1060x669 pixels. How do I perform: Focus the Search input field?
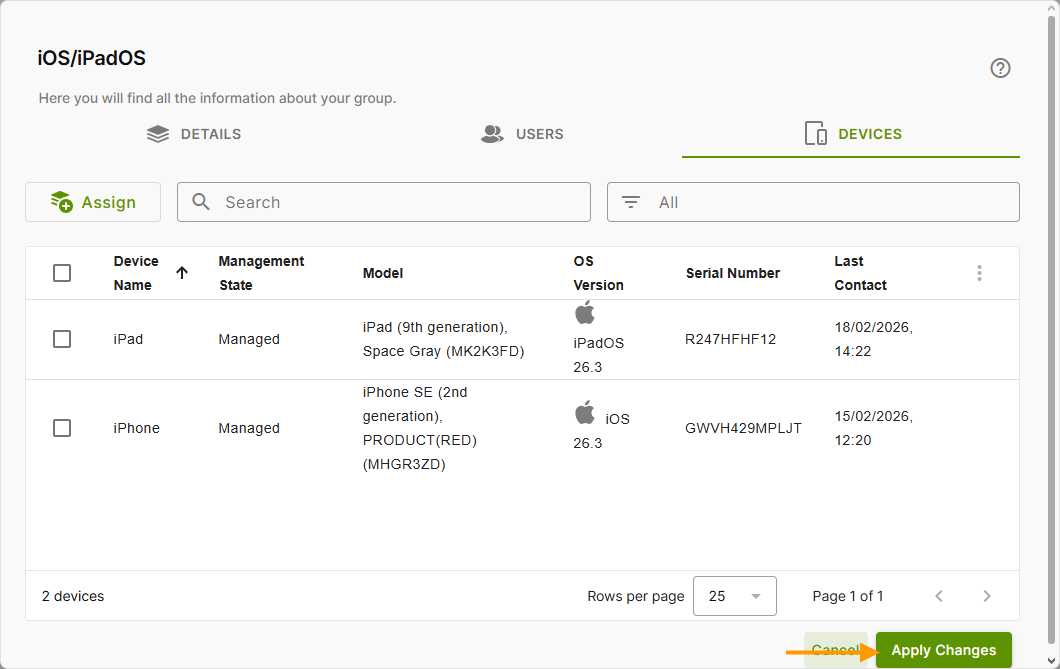(x=384, y=202)
